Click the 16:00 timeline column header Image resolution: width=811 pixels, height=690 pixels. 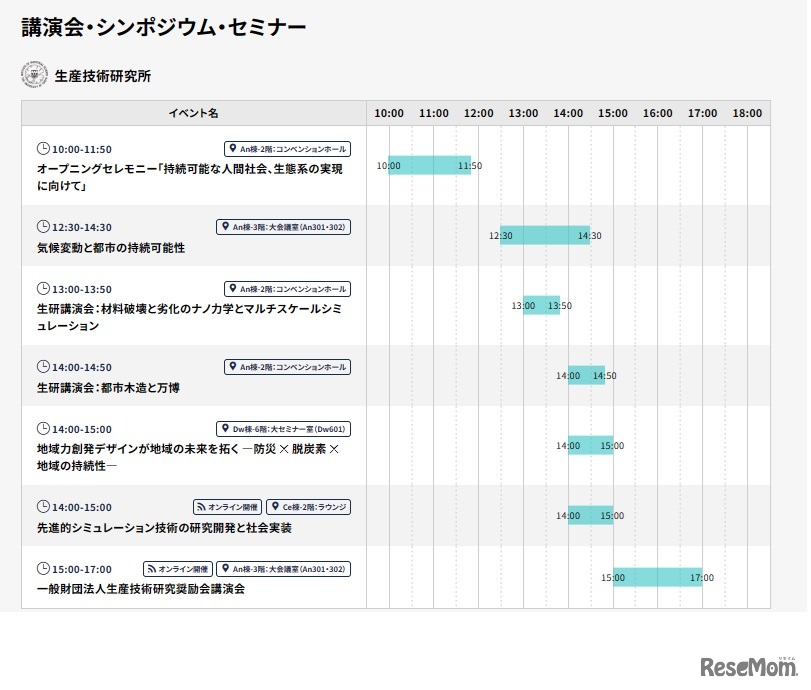pyautogui.click(x=657, y=113)
